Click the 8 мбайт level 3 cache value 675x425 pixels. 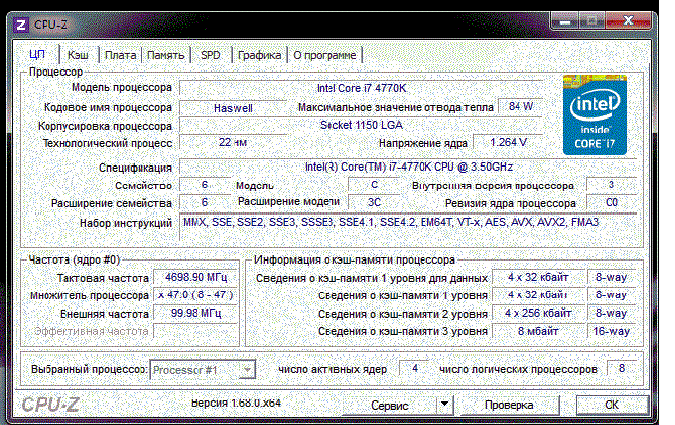click(x=538, y=331)
